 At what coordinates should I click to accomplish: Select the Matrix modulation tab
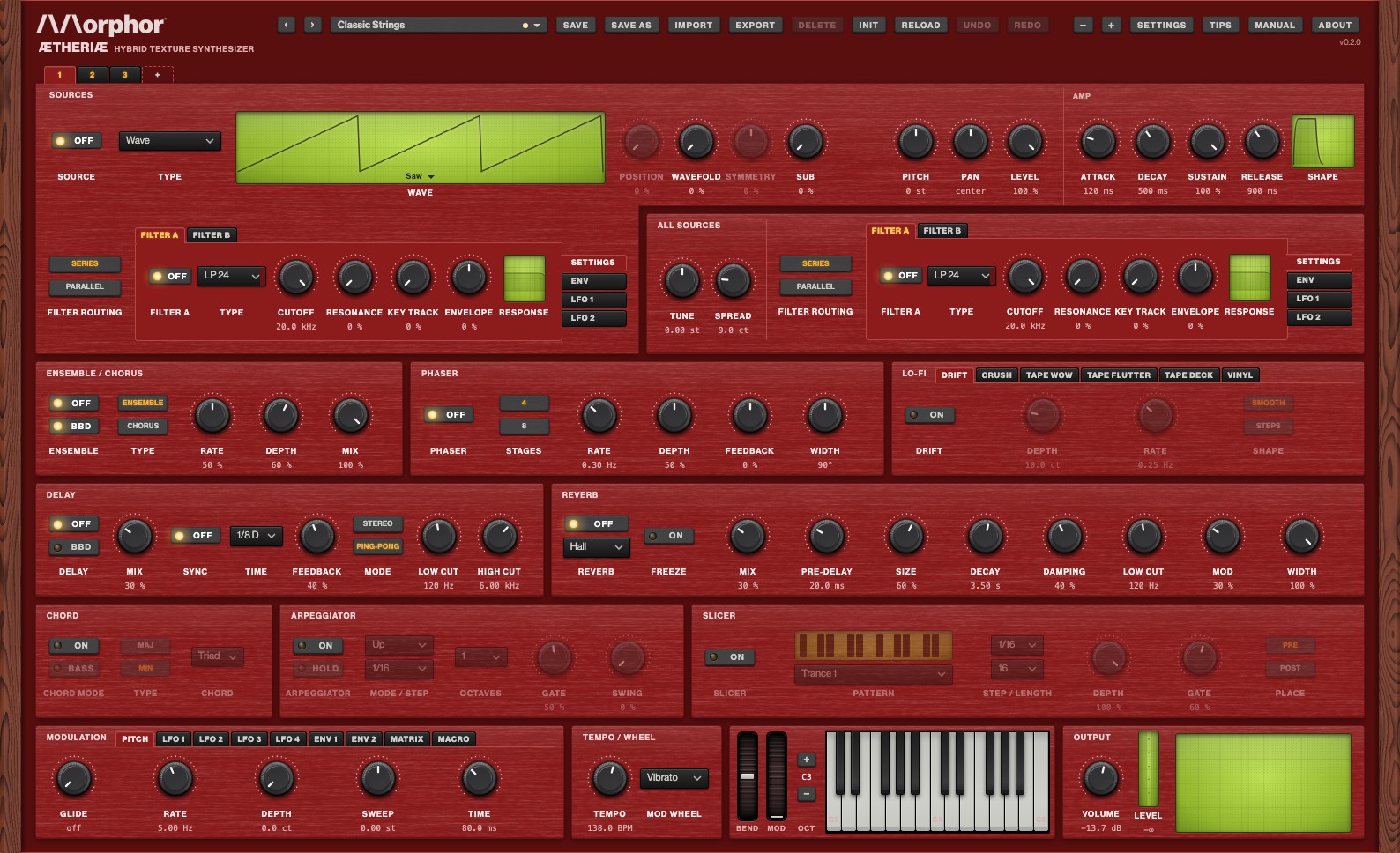(x=406, y=739)
